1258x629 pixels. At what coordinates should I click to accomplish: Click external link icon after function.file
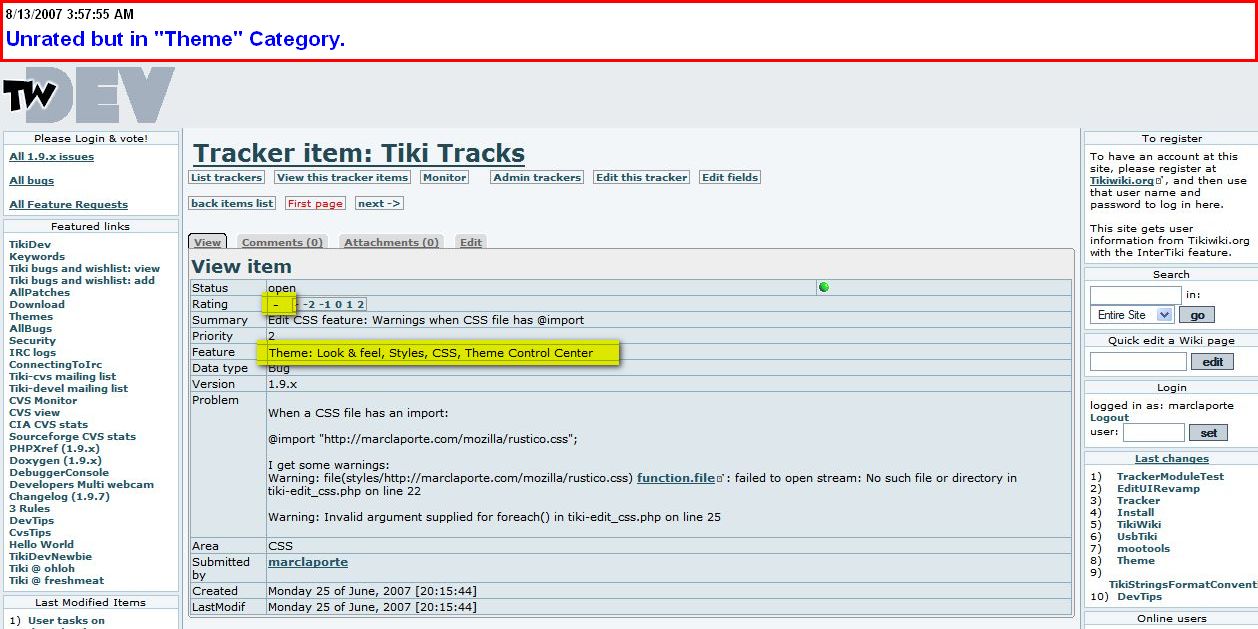[720, 479]
